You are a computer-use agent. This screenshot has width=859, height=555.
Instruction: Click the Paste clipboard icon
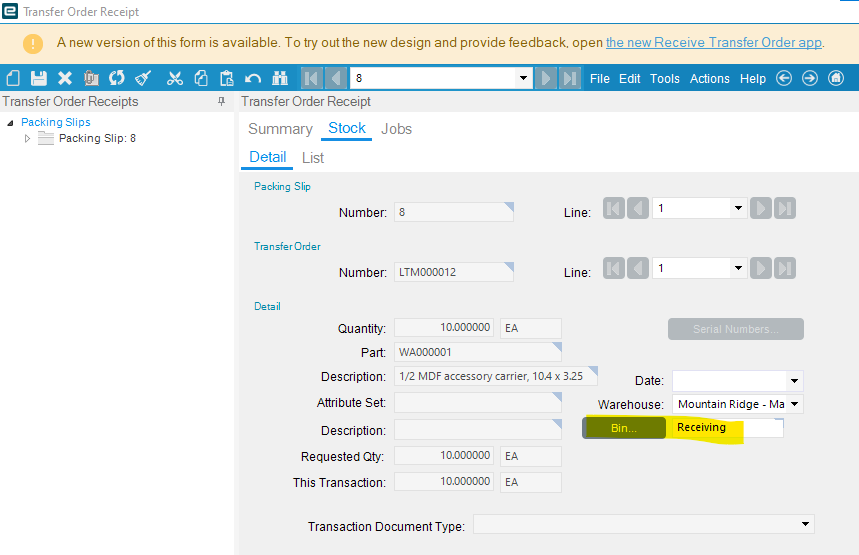click(x=227, y=78)
